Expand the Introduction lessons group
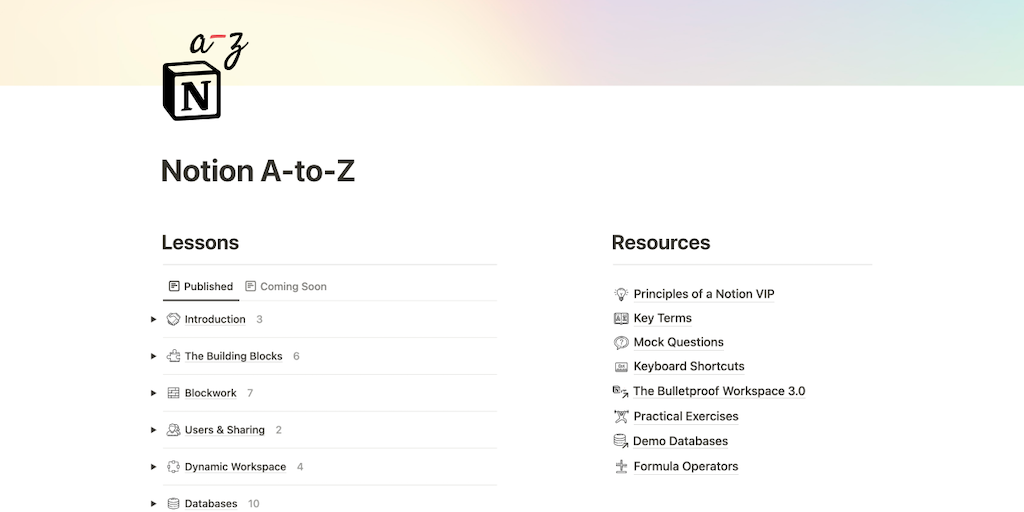1024x512 pixels. point(154,320)
